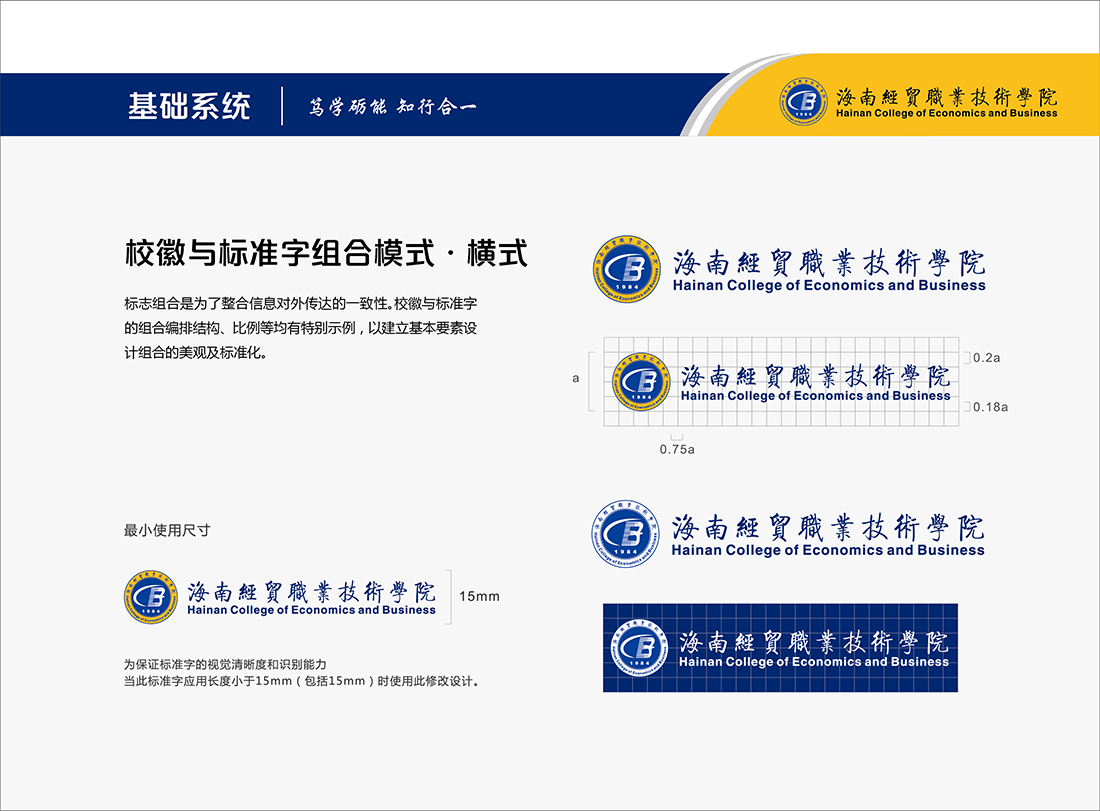Select the 0.75a spacing label
Screen dimensions: 1100x811
pyautogui.click(x=677, y=450)
